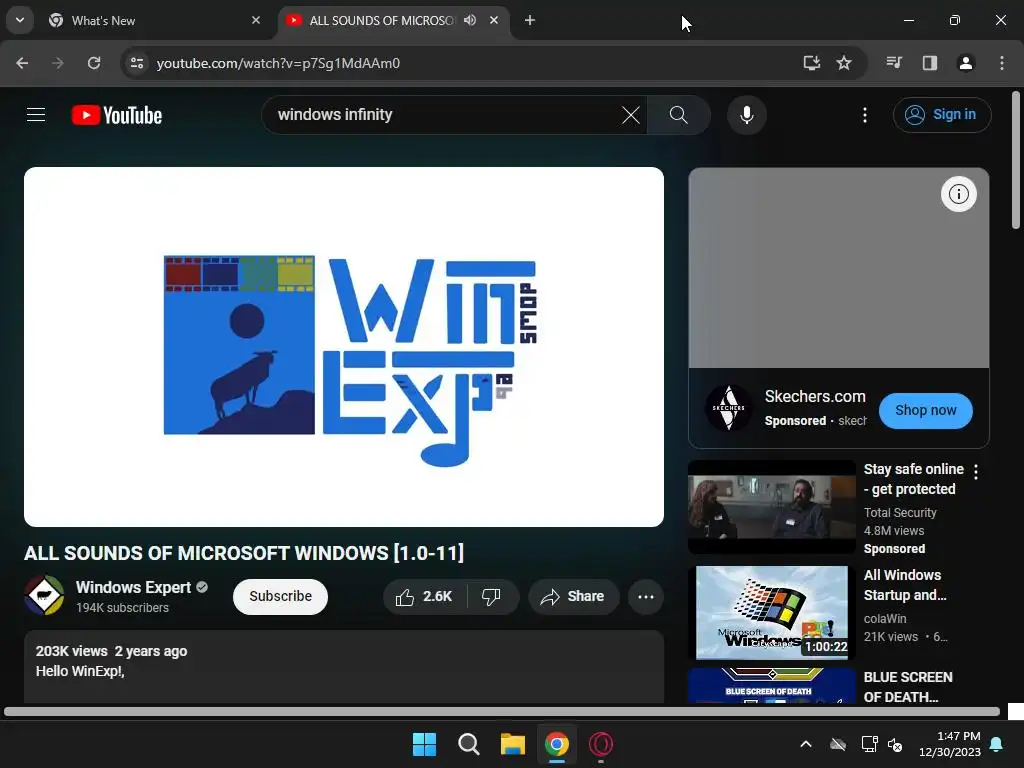Open Chrome side panel

(x=930, y=63)
